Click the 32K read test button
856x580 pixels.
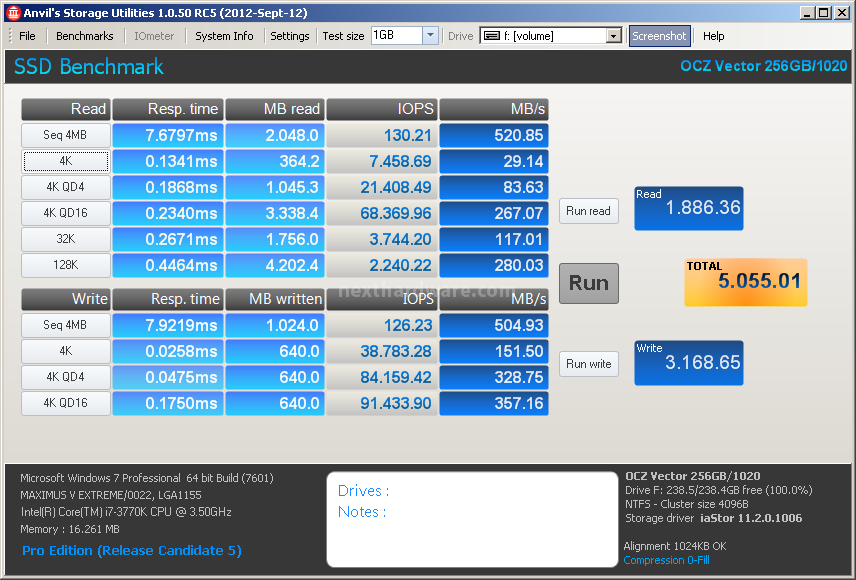coord(66,239)
